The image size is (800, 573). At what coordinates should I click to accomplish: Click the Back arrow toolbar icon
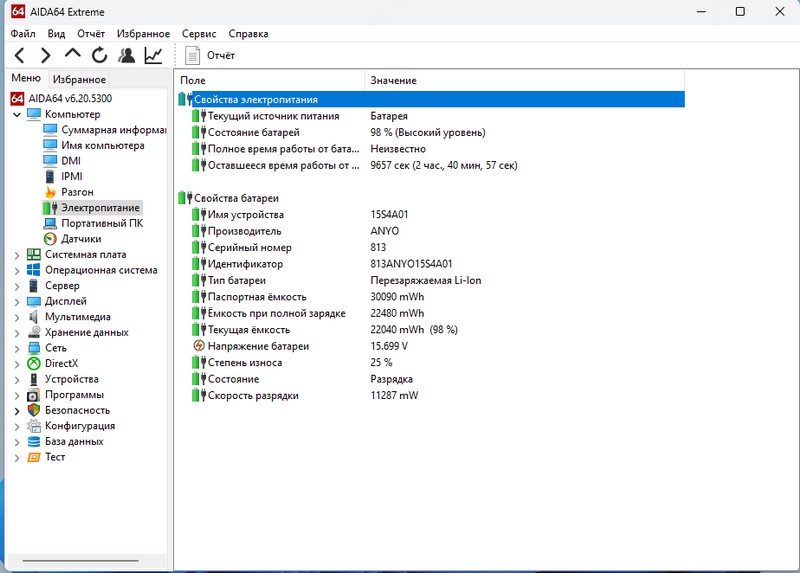point(19,55)
